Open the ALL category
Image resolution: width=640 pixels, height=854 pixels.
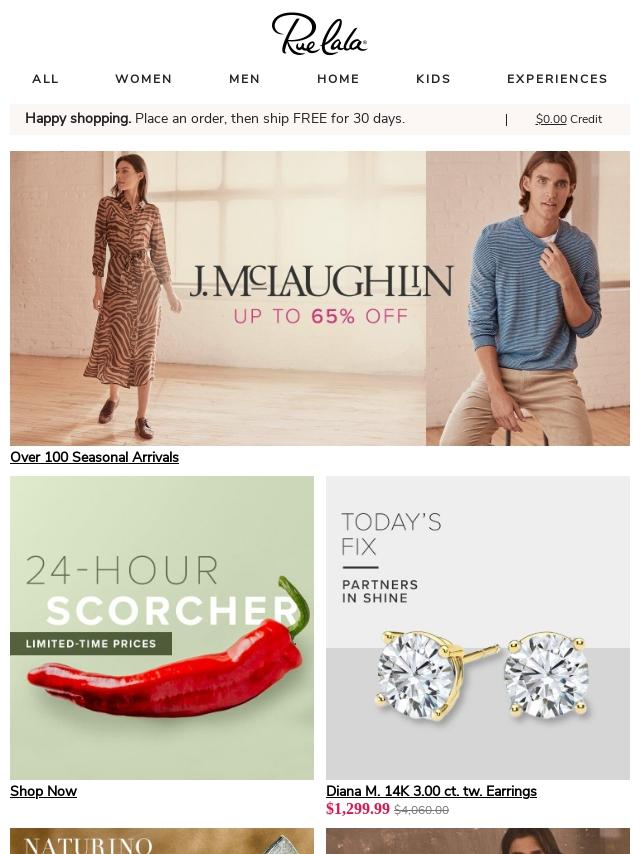(45, 79)
